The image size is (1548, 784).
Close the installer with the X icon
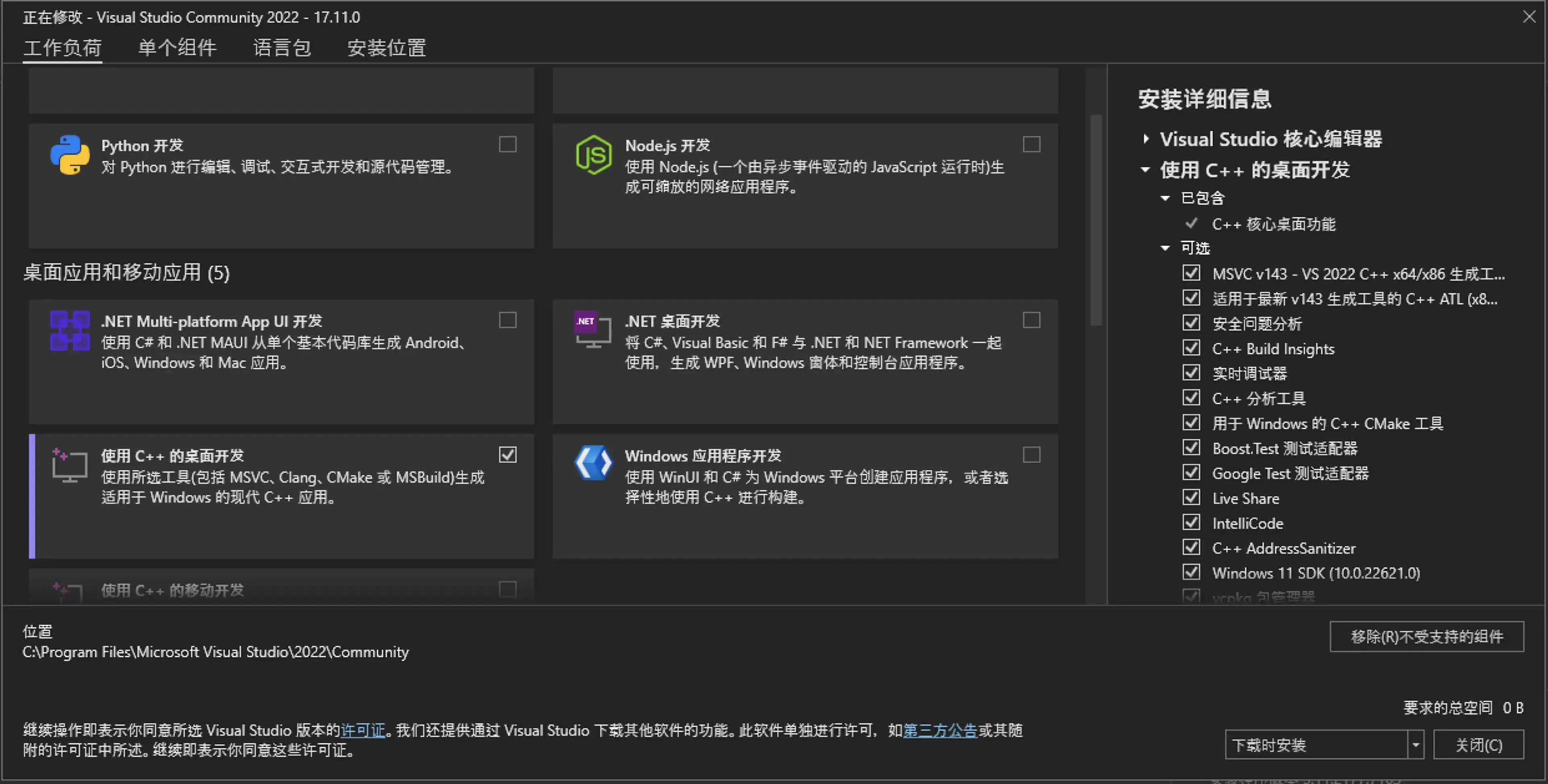point(1529,17)
